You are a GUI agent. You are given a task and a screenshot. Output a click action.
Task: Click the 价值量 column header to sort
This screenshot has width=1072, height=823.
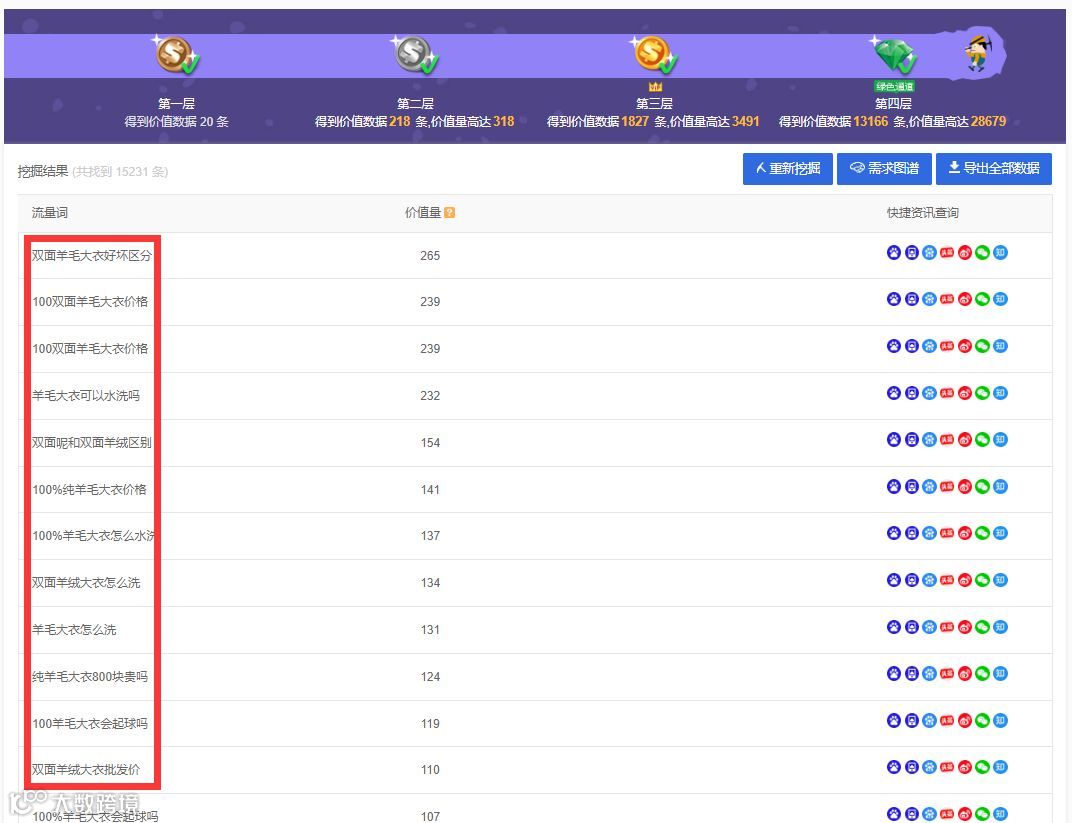[423, 212]
